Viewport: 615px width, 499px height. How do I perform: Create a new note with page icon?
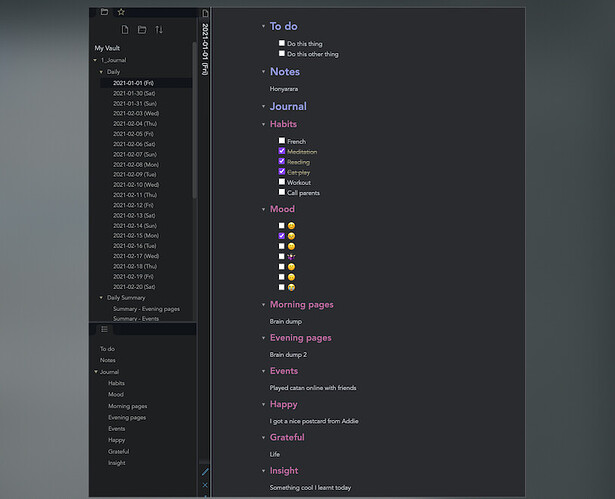pyautogui.click(x=125, y=29)
